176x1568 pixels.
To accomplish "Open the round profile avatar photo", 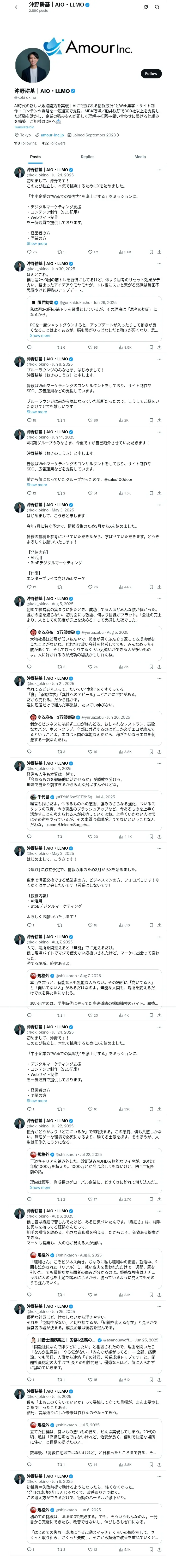I will click(x=30, y=66).
